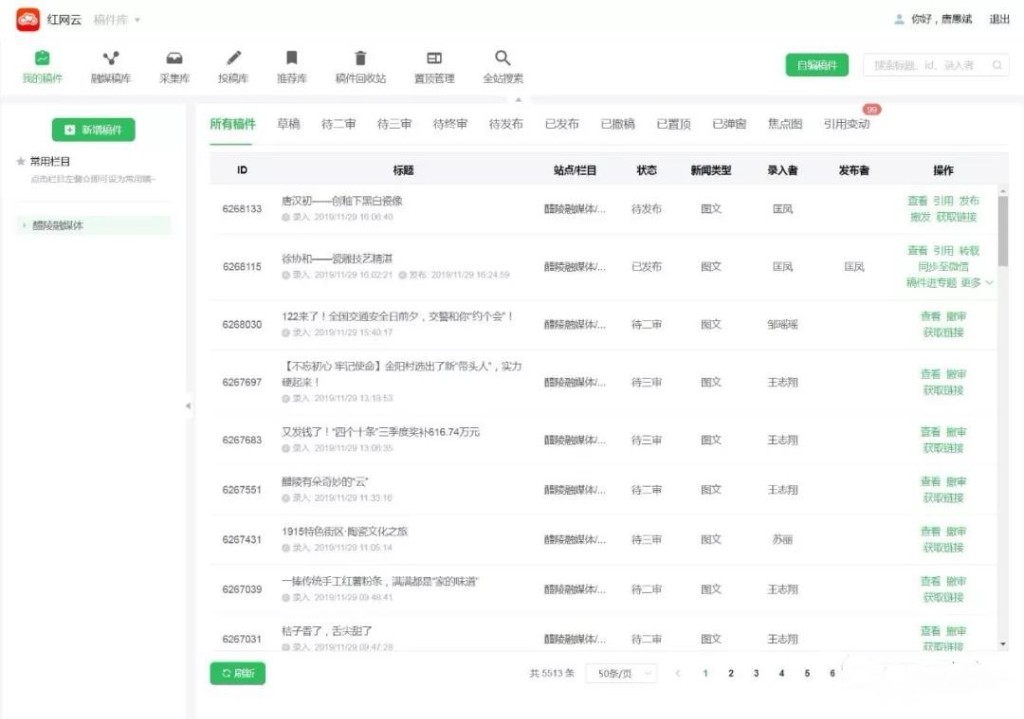The height and width of the screenshot is (719, 1024).
Task: Open the 50条/页 page size dropdown
Action: [x=621, y=674]
